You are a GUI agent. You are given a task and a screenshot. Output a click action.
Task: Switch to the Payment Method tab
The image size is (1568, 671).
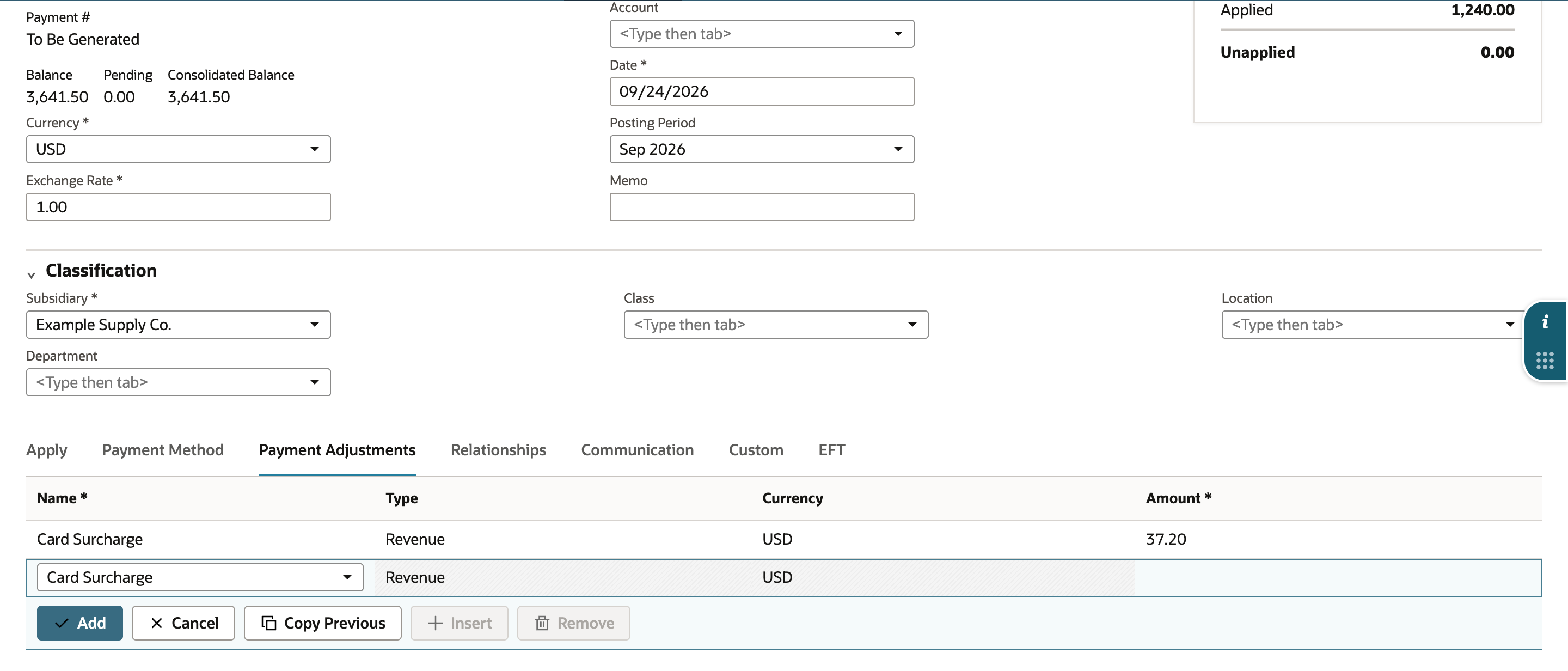pyautogui.click(x=163, y=450)
